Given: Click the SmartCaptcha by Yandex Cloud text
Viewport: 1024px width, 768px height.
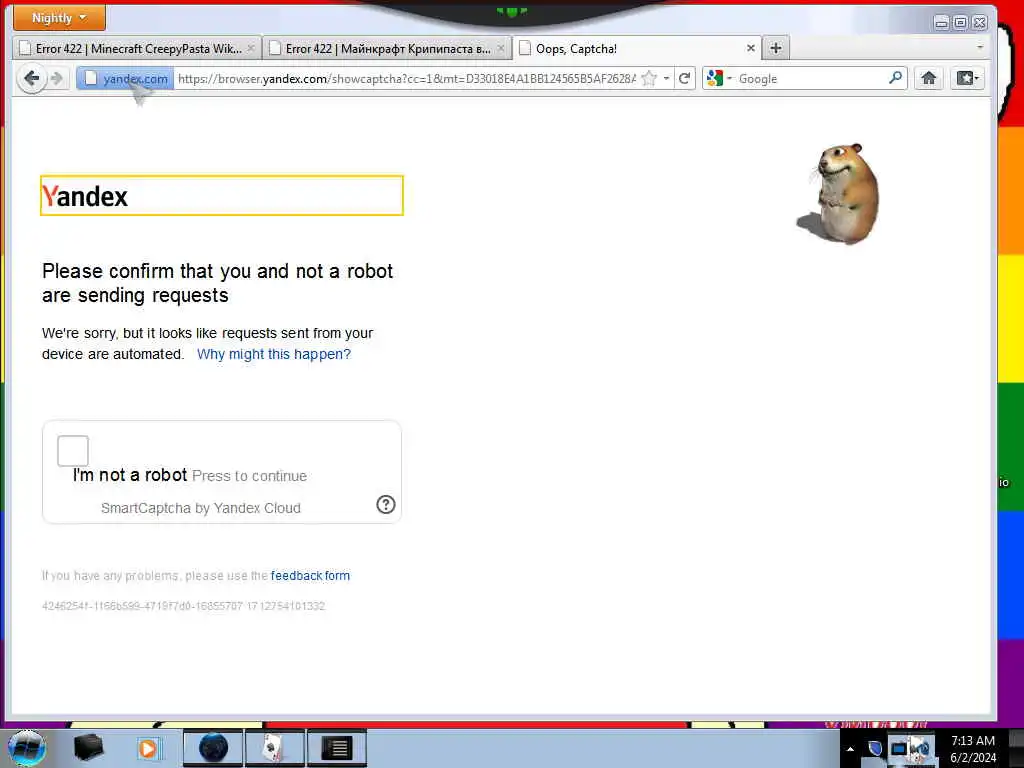Looking at the screenshot, I should 200,508.
